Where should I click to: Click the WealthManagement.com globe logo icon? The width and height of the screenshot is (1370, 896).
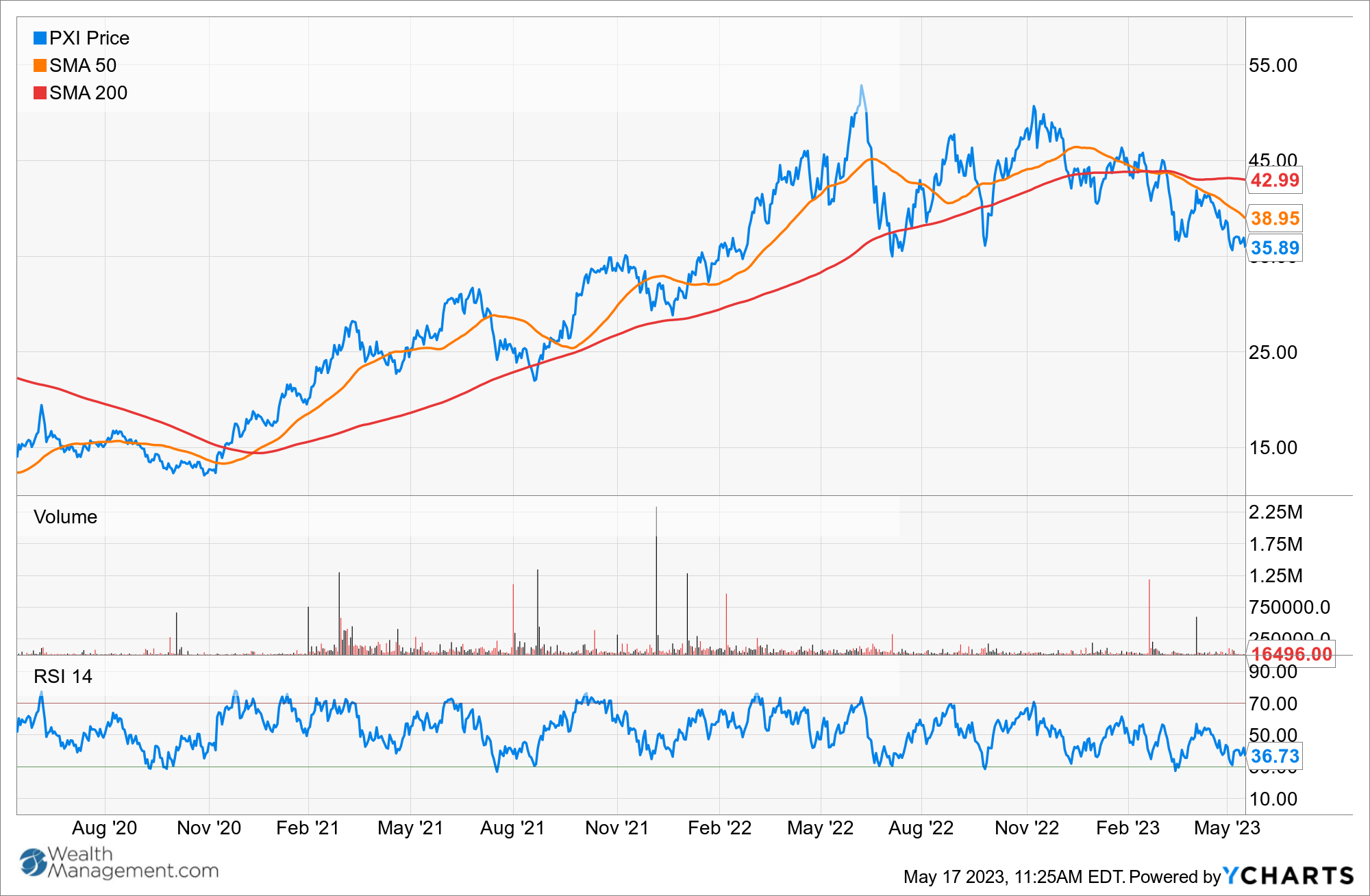click(32, 862)
